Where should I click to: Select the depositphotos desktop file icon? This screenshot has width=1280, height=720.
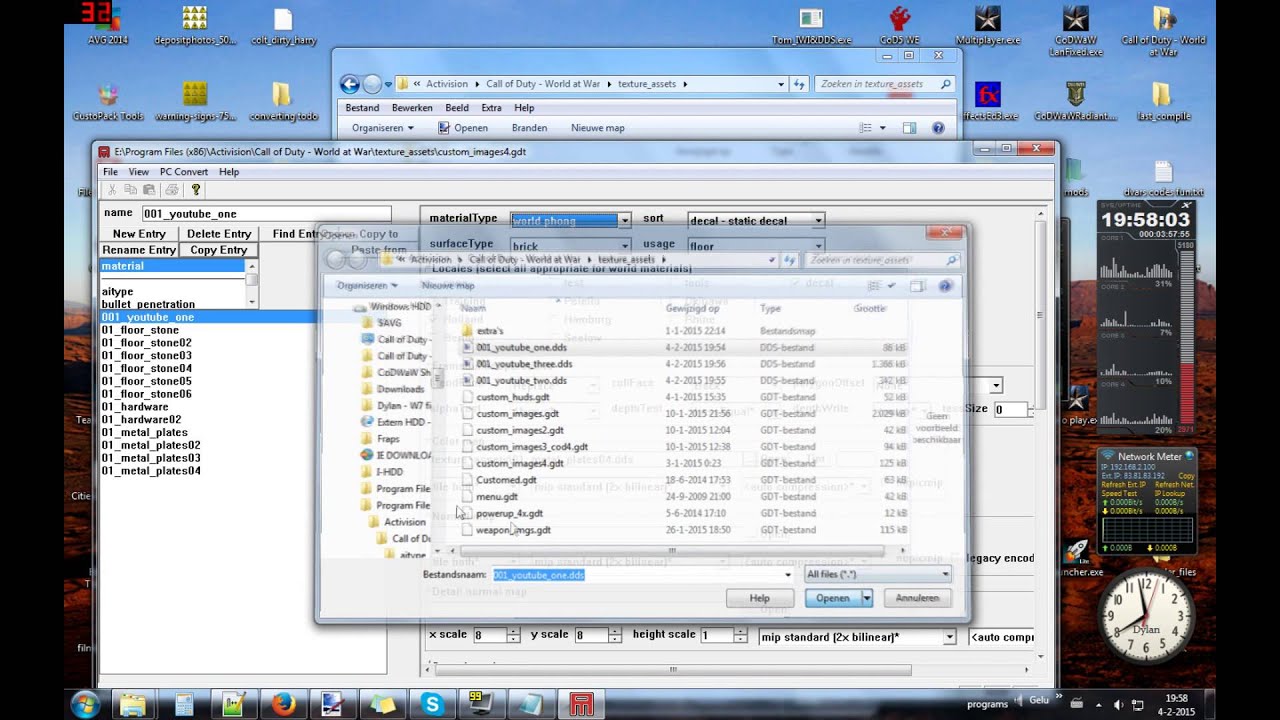(195, 25)
